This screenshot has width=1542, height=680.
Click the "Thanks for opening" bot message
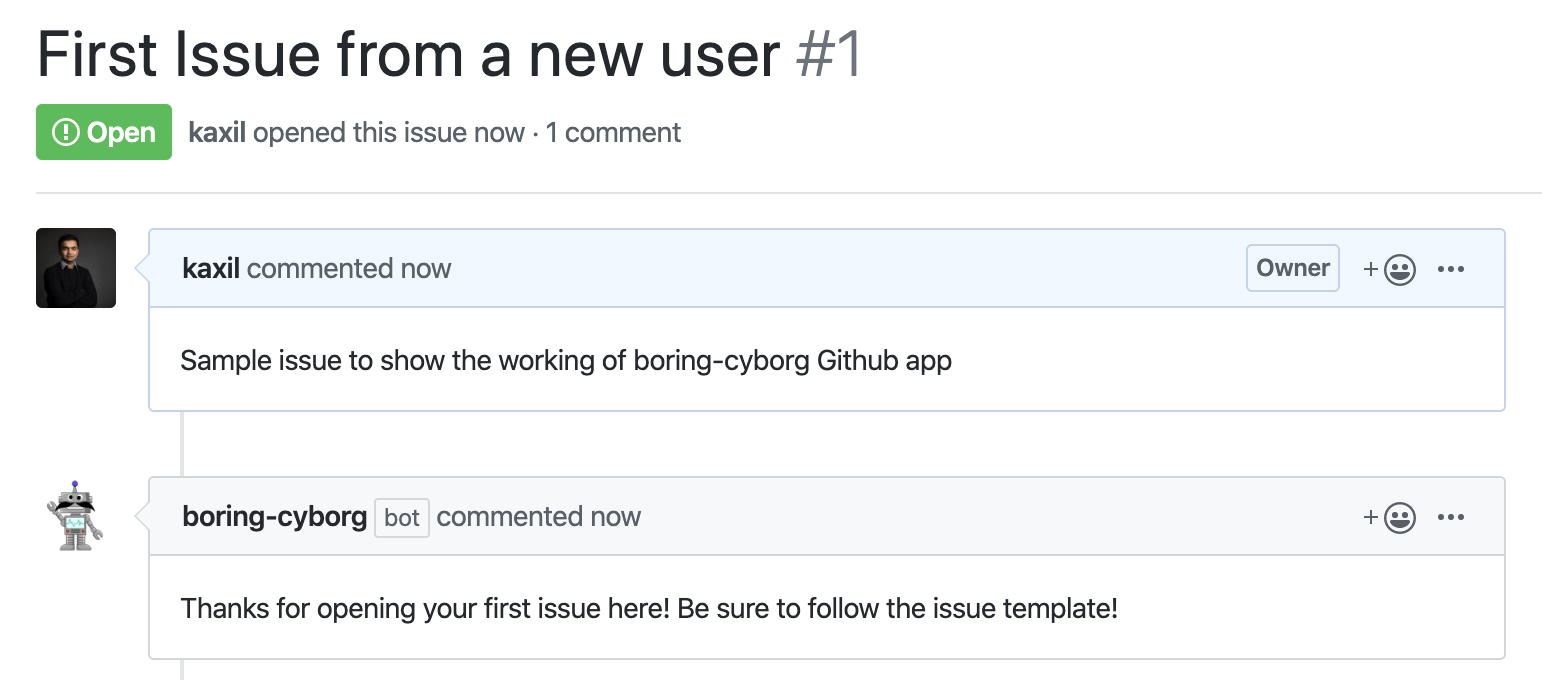[x=648, y=608]
